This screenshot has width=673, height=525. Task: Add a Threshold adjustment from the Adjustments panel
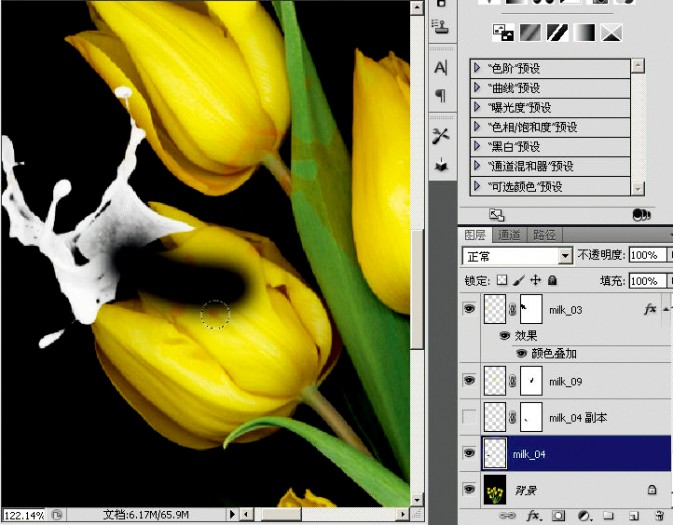tap(557, 33)
